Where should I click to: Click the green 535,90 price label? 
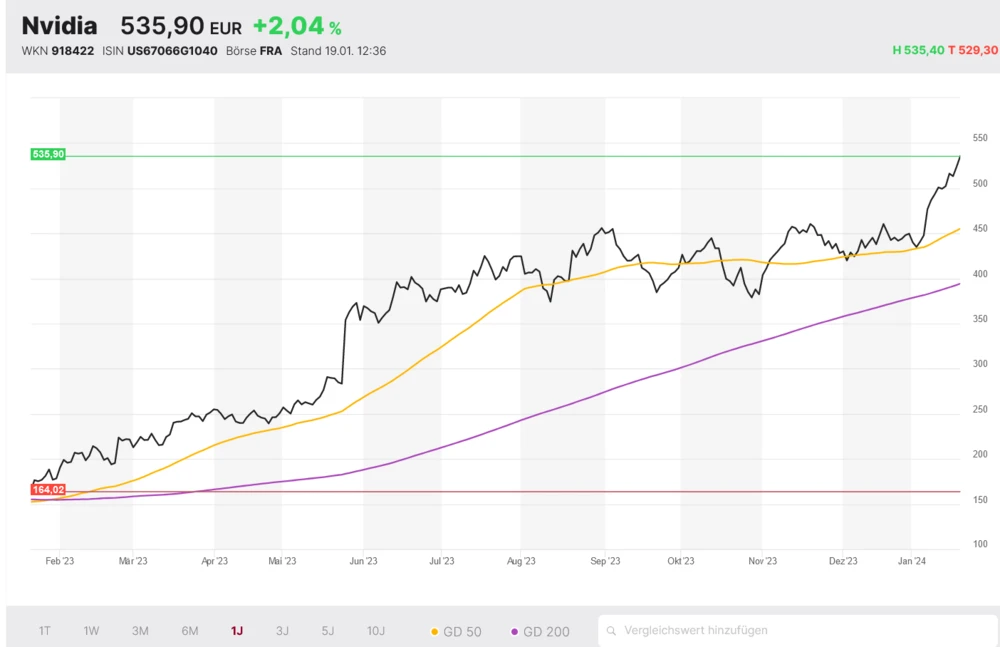click(x=48, y=154)
